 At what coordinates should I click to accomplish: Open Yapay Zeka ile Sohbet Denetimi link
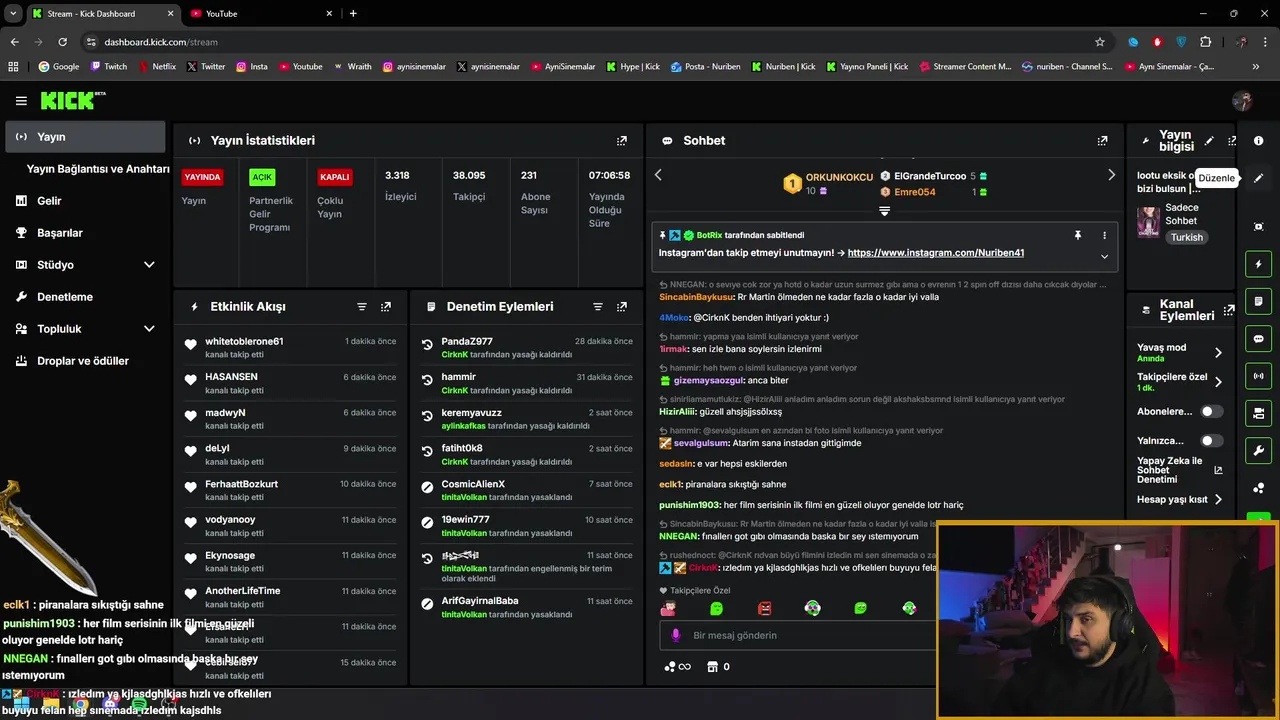1180,470
